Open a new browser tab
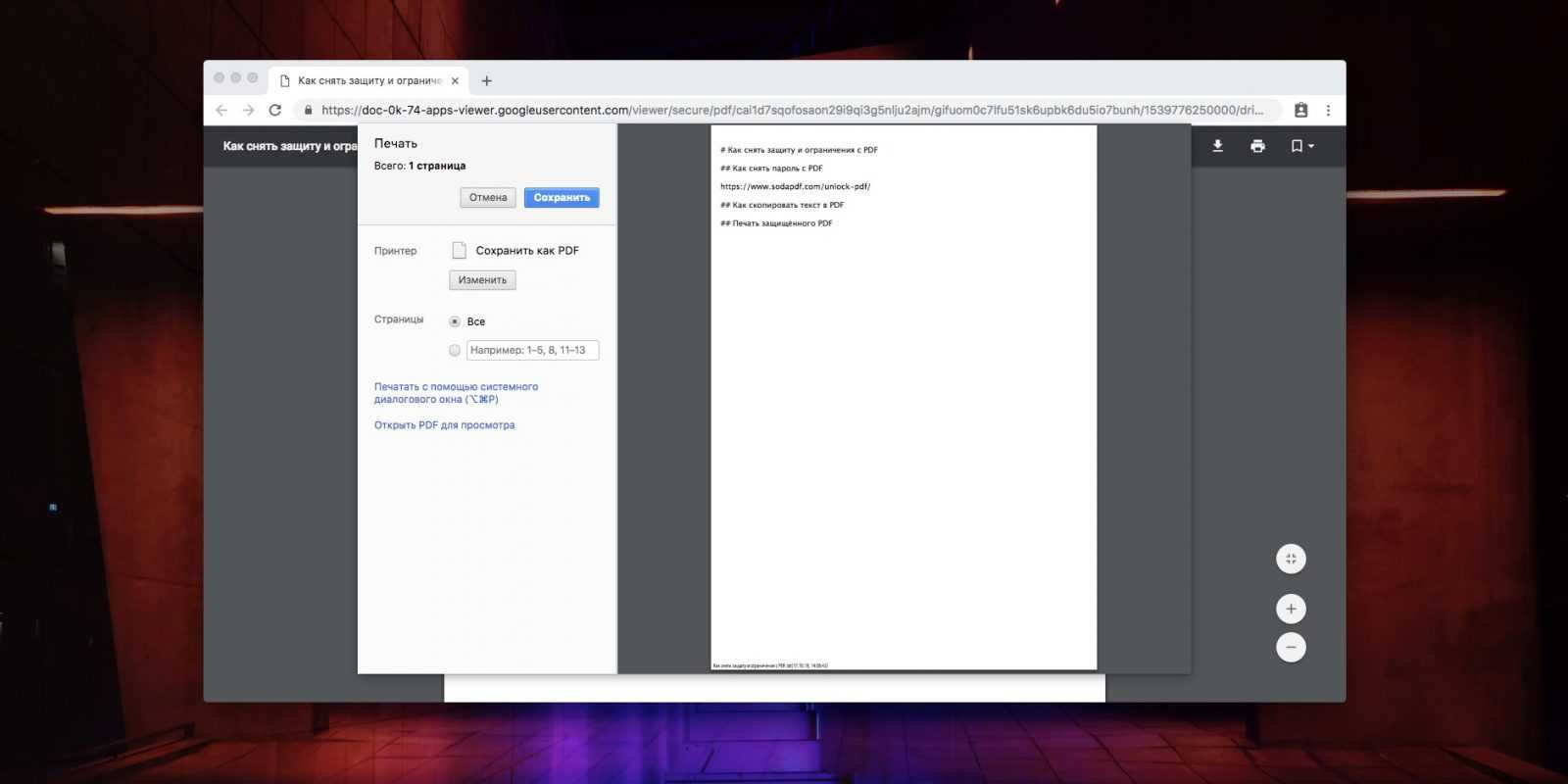This screenshot has width=1568, height=784. (487, 80)
